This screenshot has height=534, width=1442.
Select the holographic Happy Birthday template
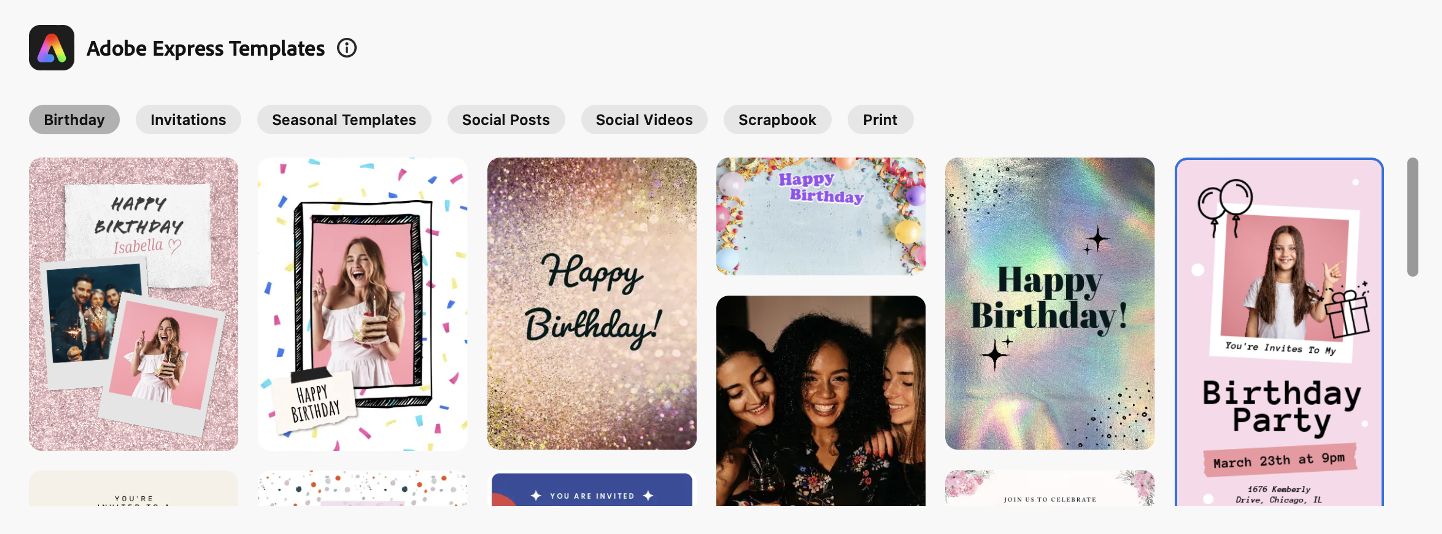[1050, 304]
